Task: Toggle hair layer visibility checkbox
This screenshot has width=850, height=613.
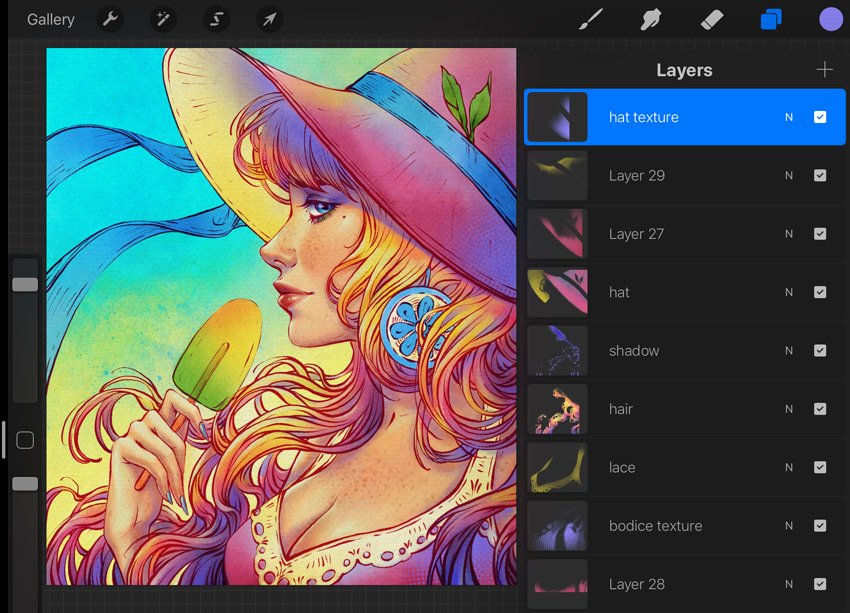Action: point(820,409)
